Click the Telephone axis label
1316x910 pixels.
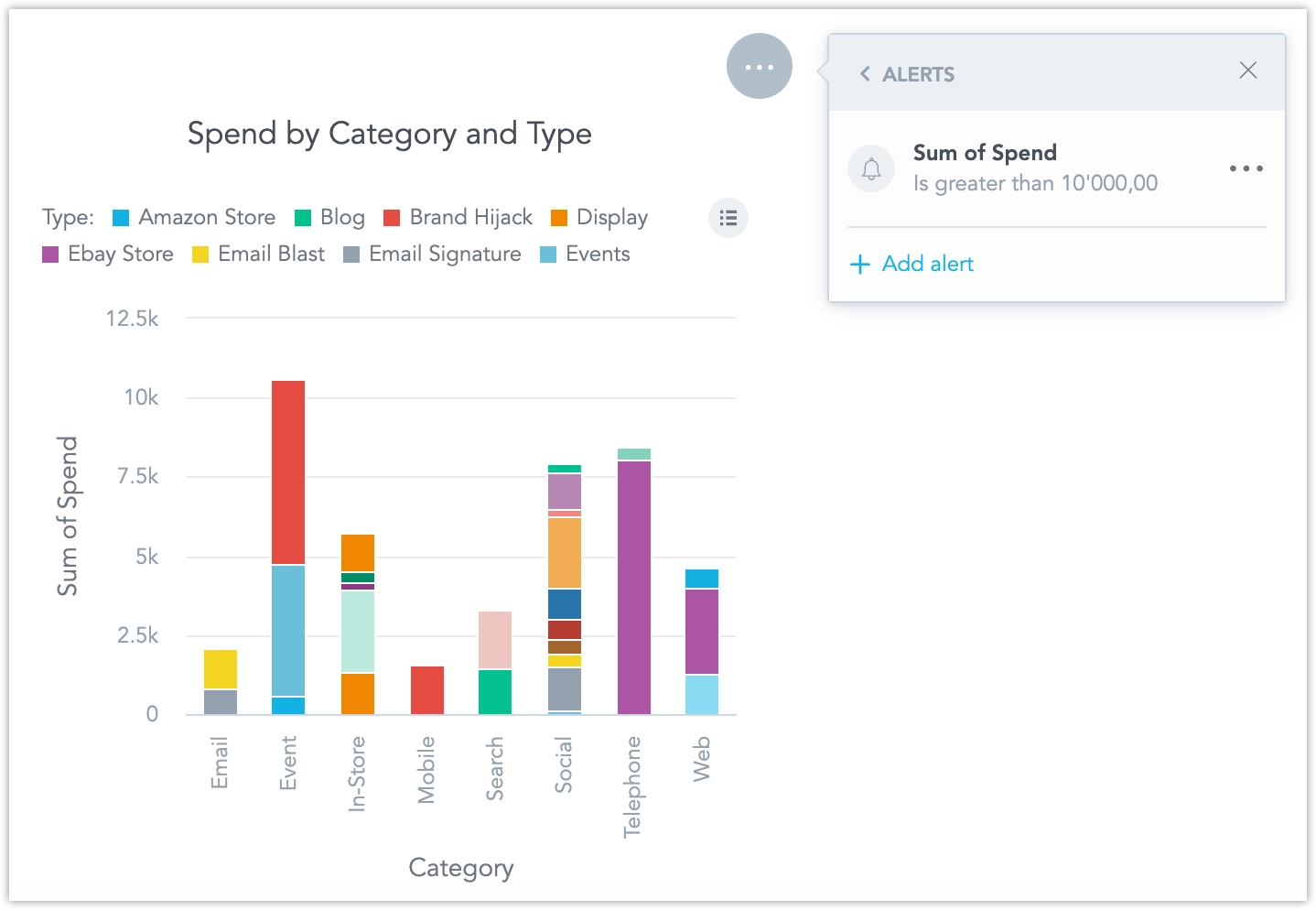(632, 787)
